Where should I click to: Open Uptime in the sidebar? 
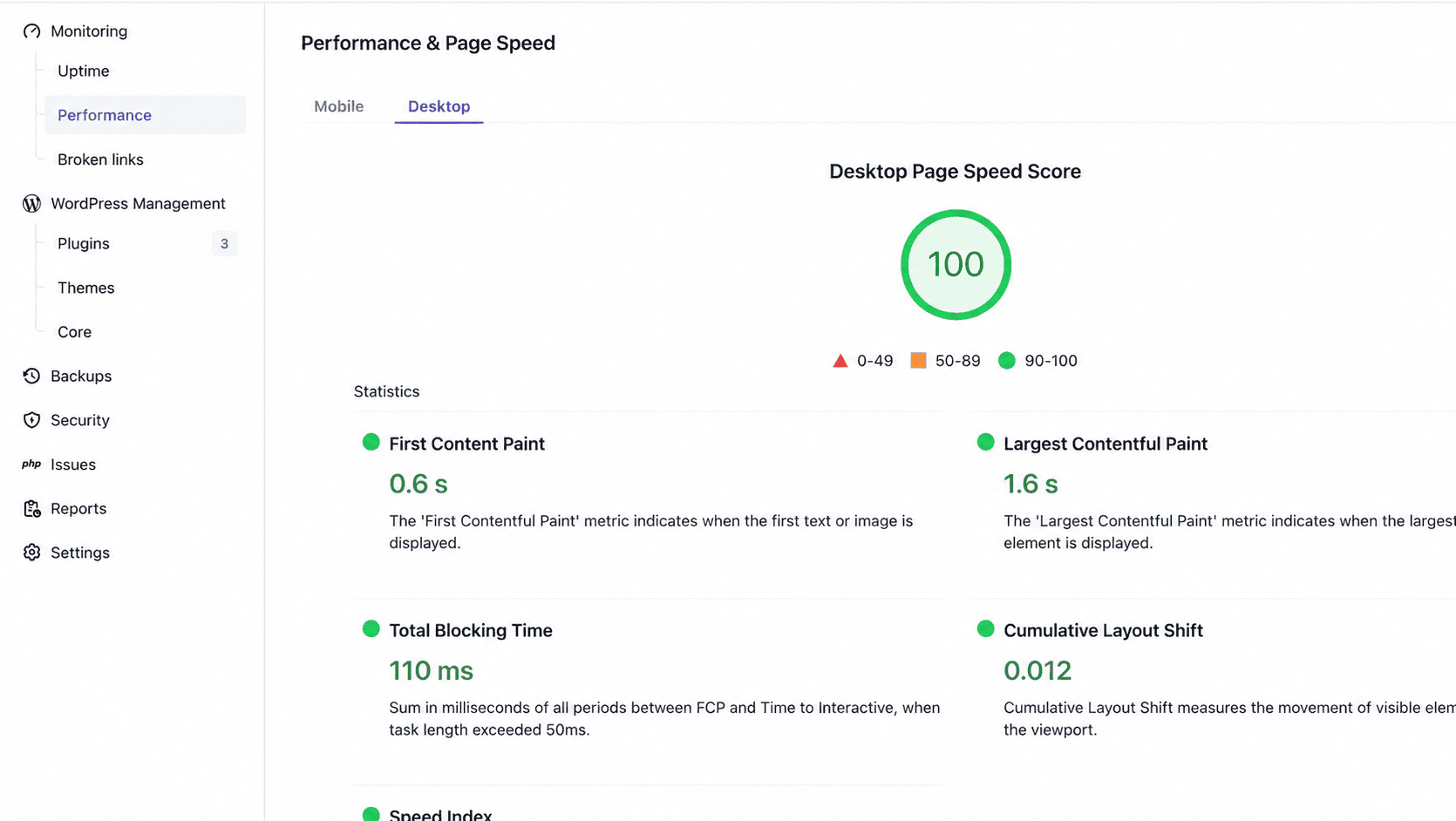[84, 71]
